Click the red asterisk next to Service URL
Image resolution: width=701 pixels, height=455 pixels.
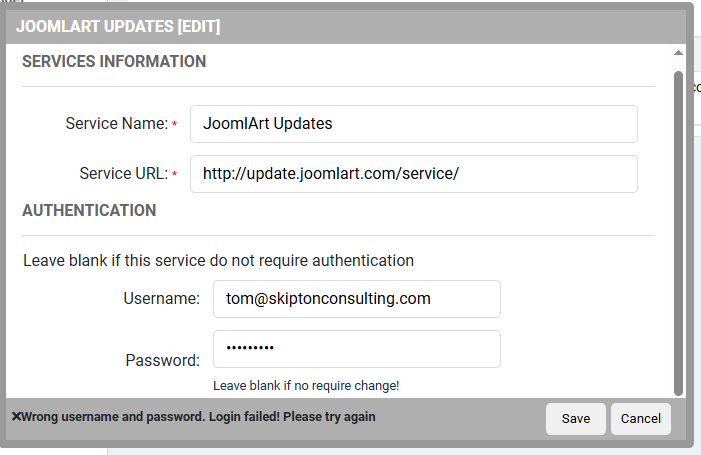click(175, 174)
